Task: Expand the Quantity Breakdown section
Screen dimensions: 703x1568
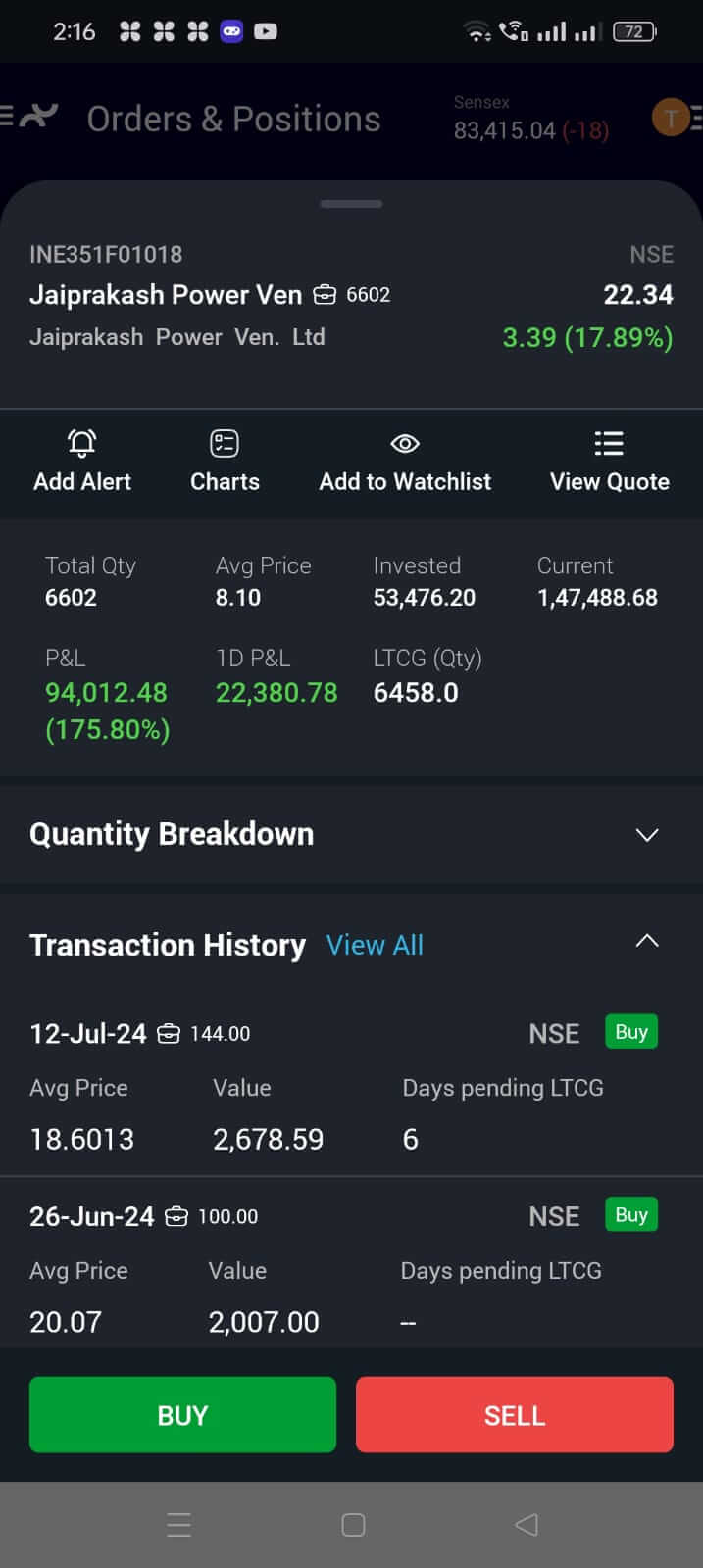Action: coord(646,835)
